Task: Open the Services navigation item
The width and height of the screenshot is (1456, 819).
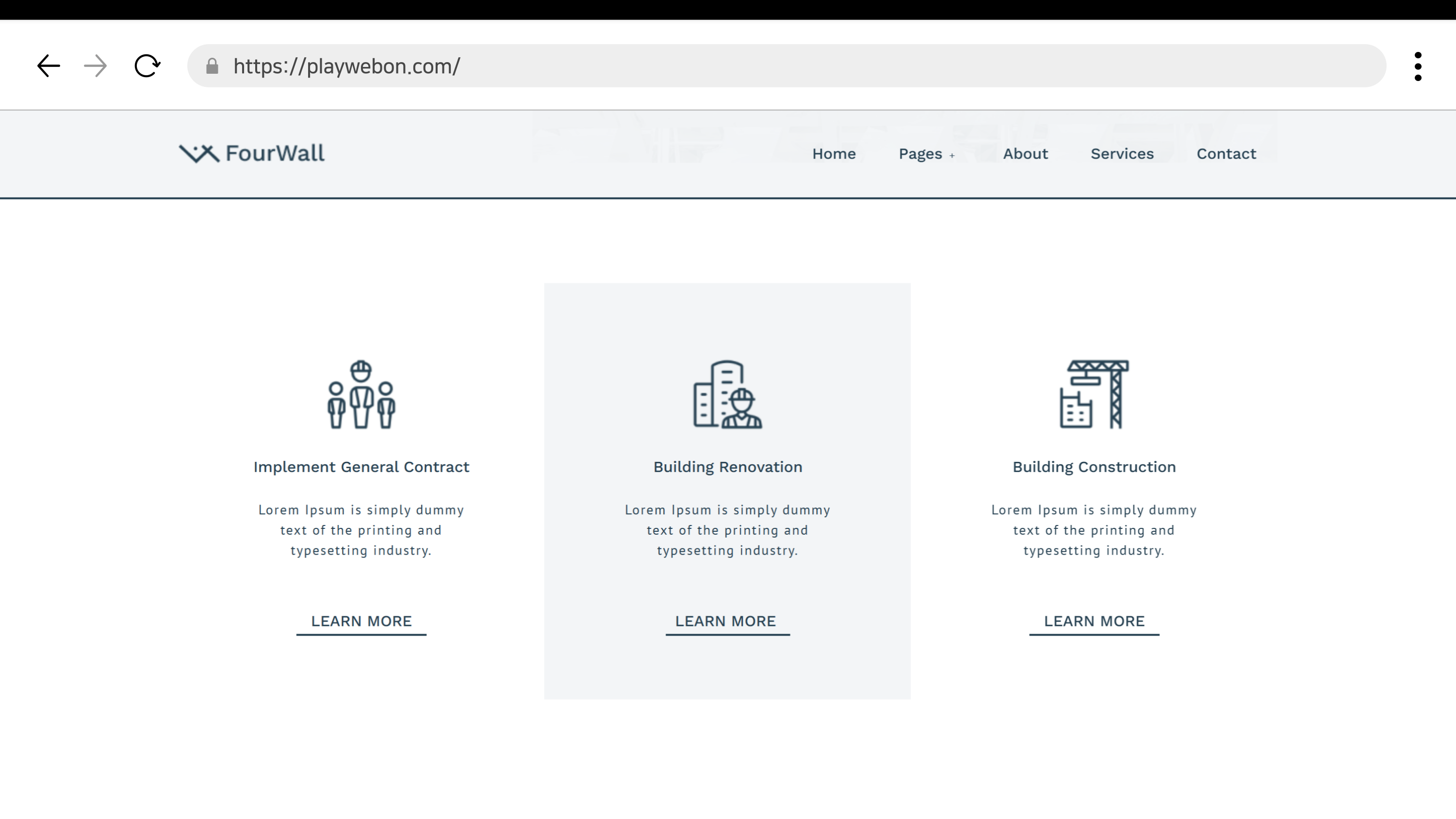Action: point(1122,154)
